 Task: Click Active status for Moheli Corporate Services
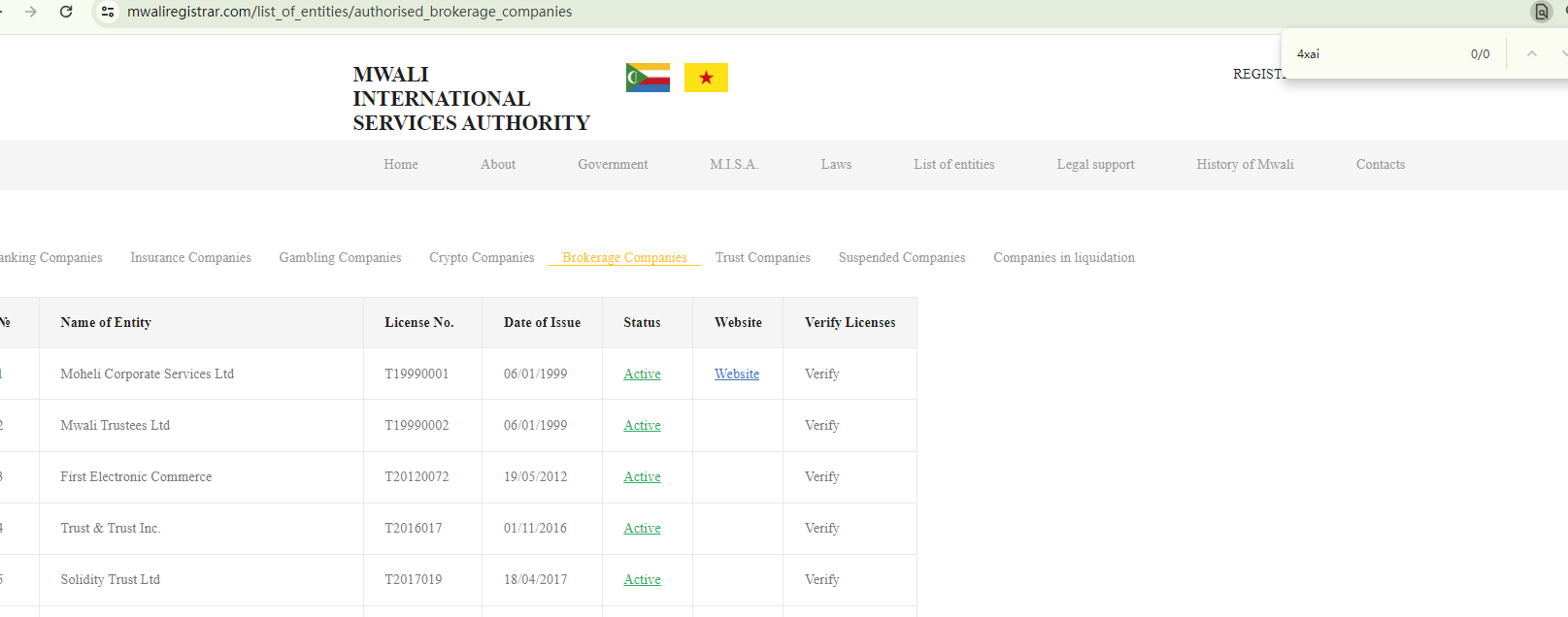[x=642, y=374]
